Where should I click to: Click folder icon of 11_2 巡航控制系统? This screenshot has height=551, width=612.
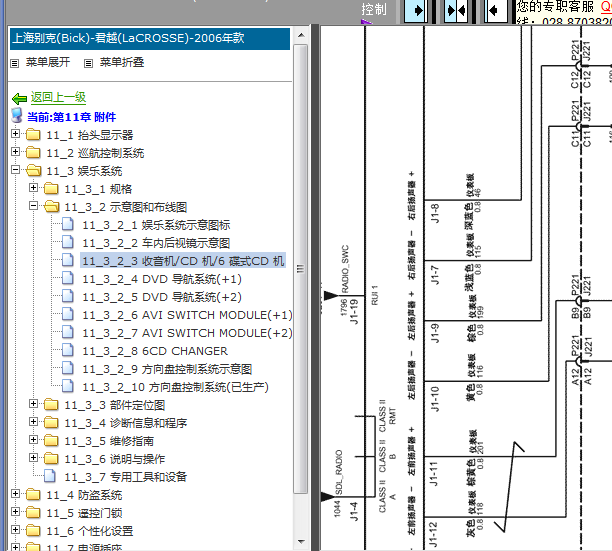(33, 153)
